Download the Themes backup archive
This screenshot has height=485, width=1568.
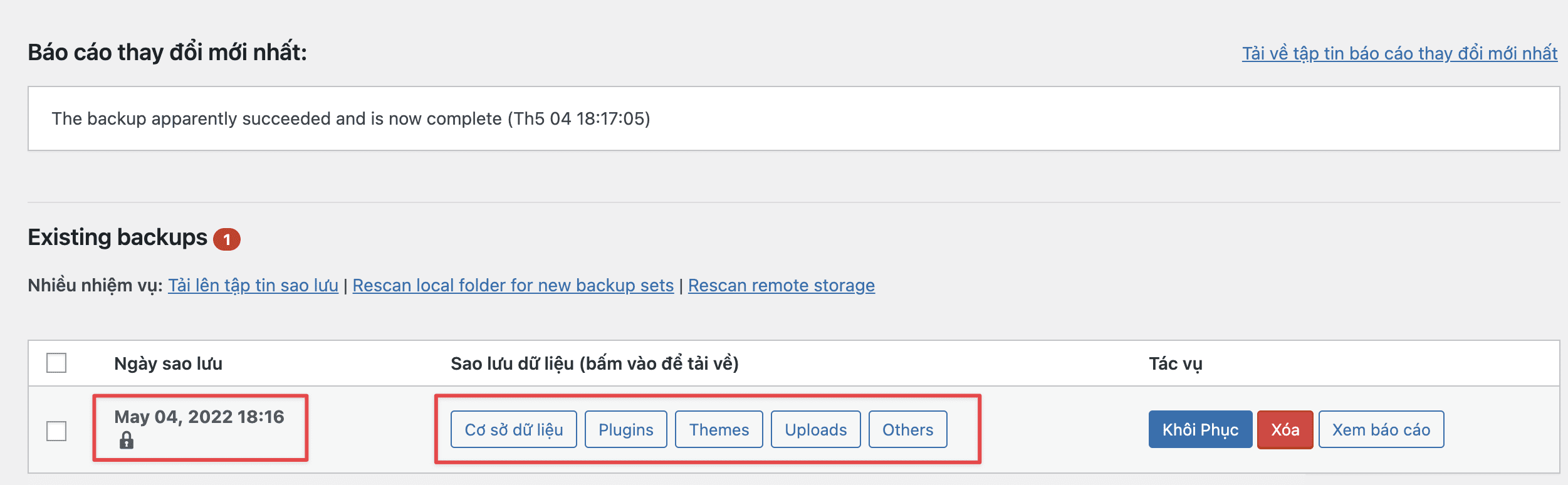coord(718,429)
